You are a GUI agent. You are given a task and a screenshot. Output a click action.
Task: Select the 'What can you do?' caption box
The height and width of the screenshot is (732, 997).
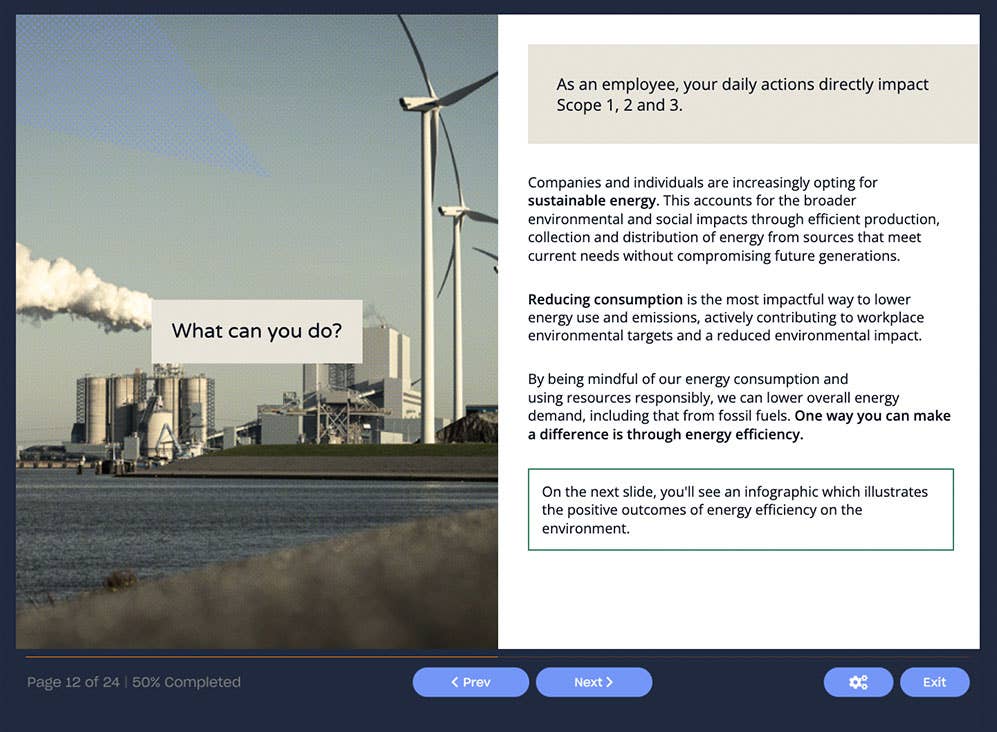click(x=257, y=330)
